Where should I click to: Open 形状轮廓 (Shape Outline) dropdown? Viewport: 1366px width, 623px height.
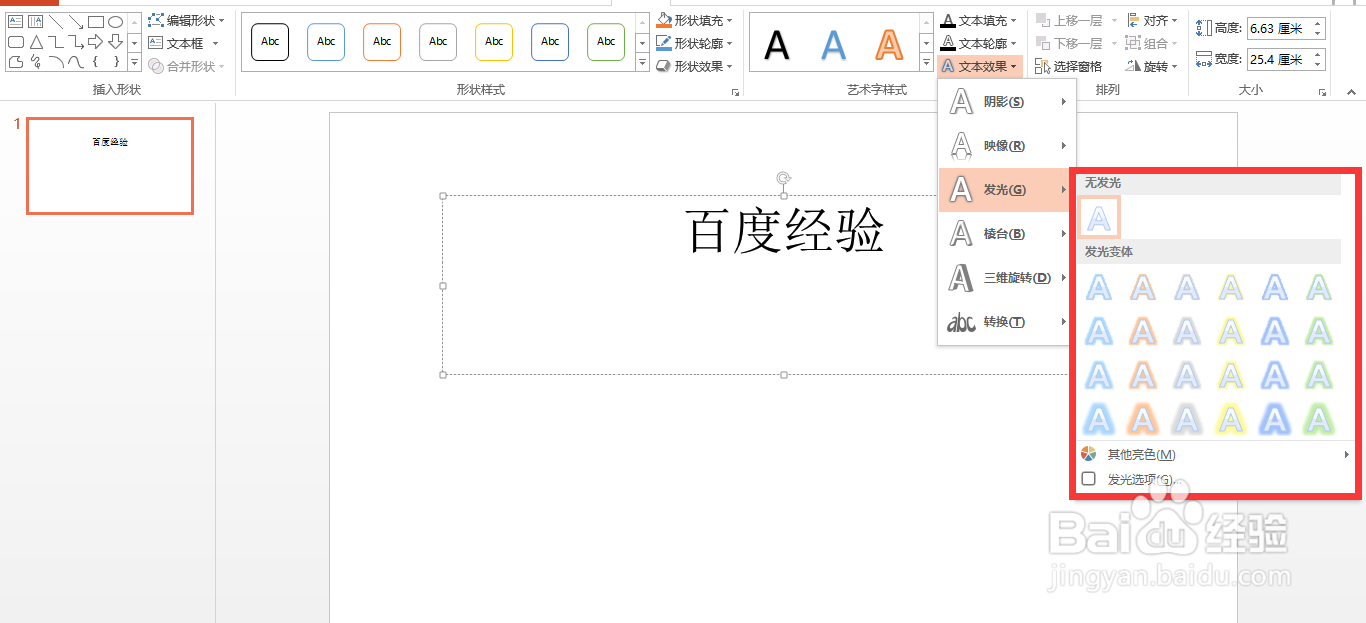click(695, 43)
